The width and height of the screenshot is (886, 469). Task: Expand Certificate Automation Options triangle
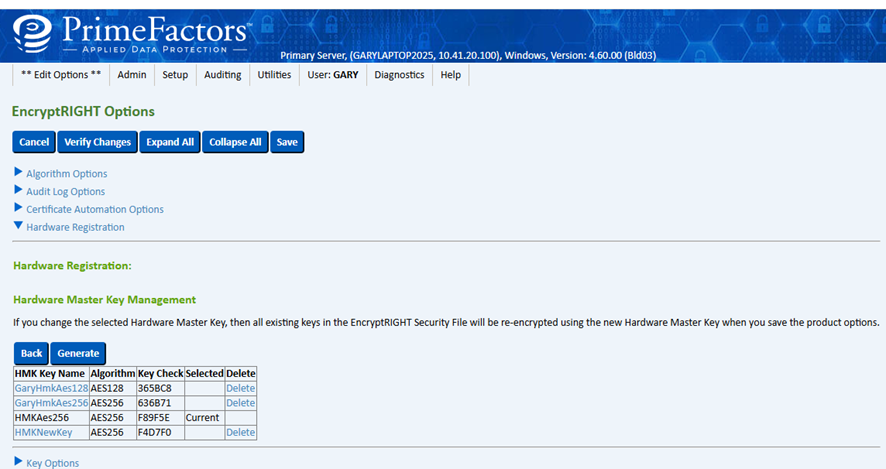tap(18, 207)
